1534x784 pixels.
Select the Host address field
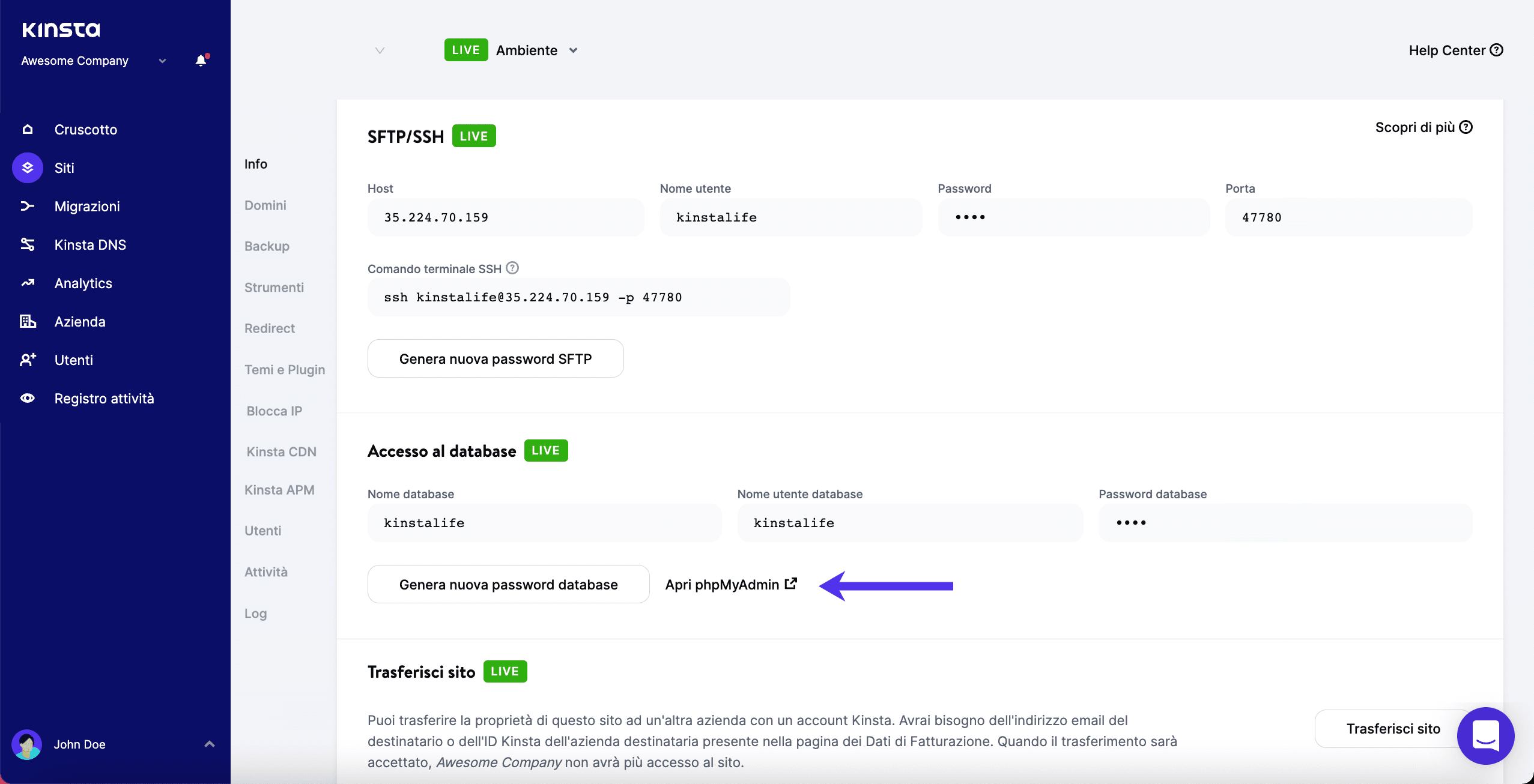click(505, 217)
